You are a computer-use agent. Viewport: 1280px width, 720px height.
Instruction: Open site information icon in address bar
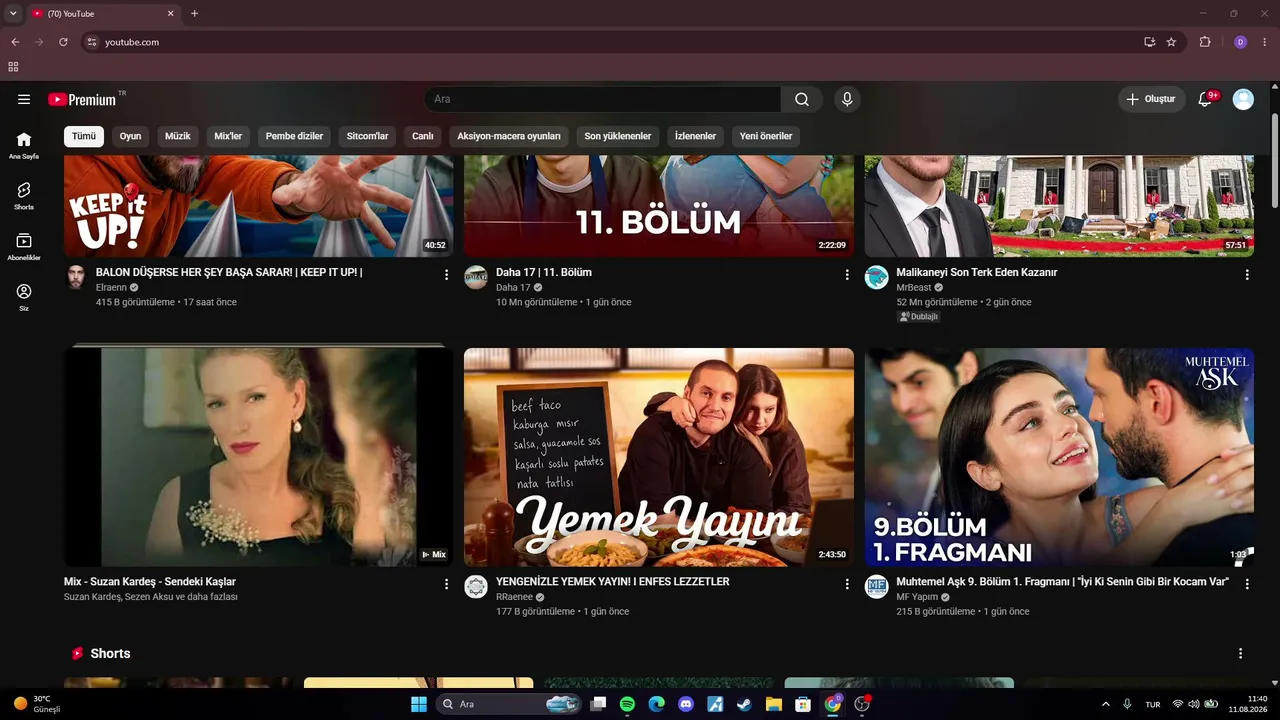(x=92, y=42)
